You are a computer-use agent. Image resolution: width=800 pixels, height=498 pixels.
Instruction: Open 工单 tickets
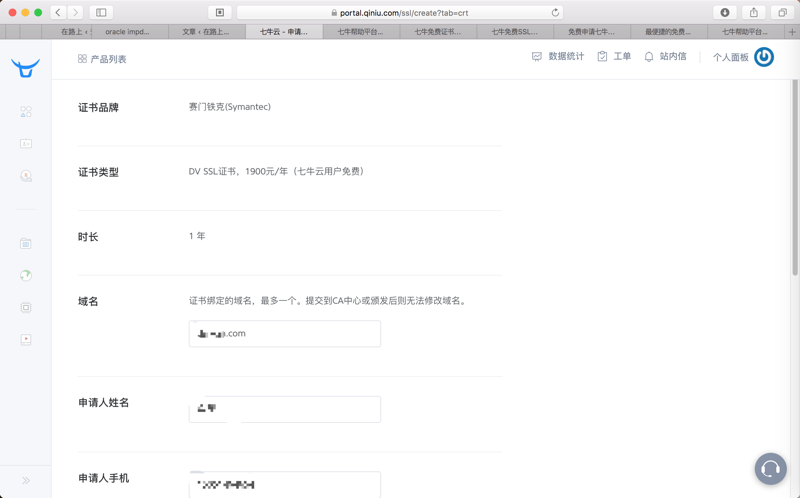614,56
